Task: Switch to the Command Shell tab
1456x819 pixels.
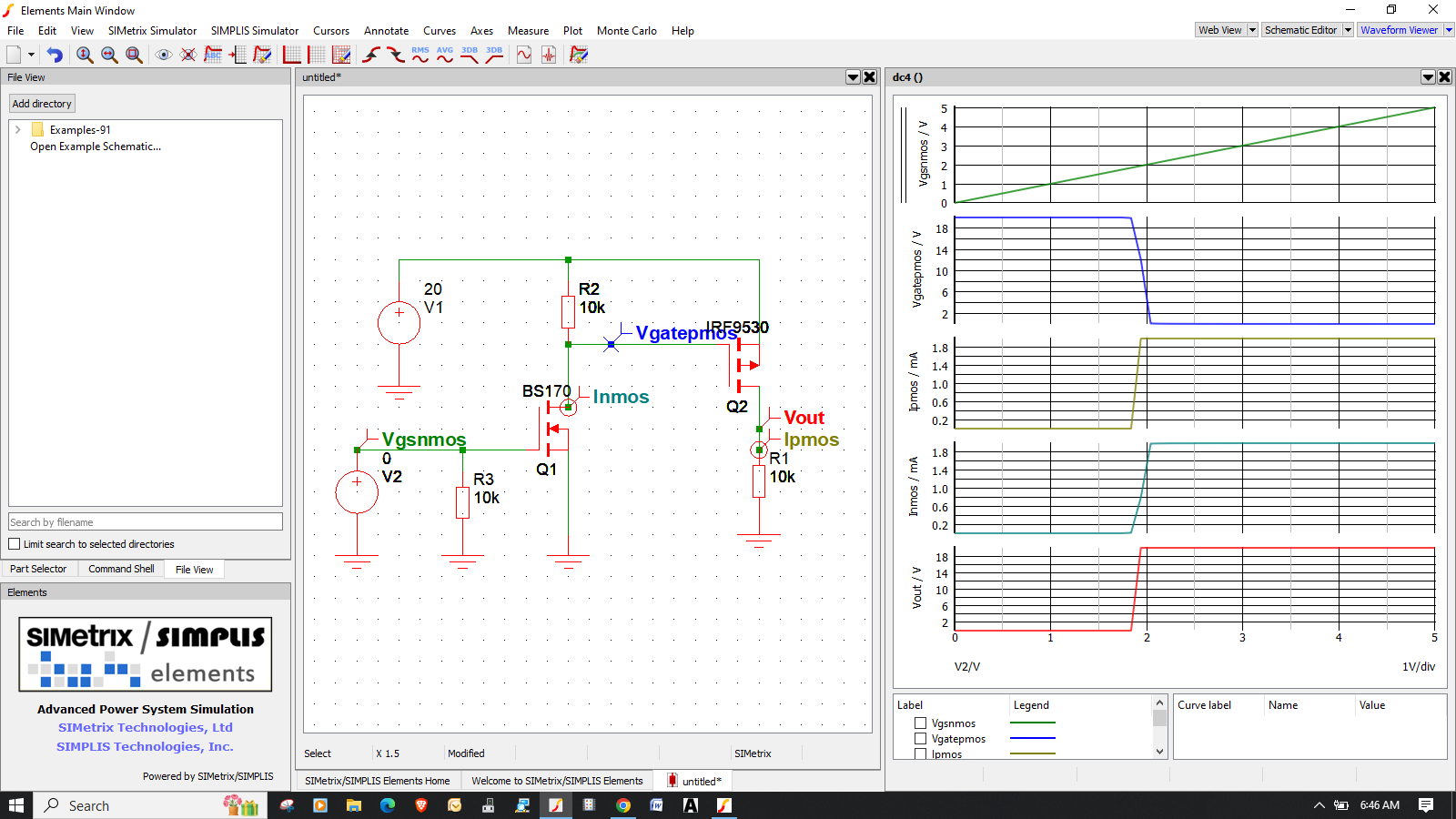Action: pos(121,569)
